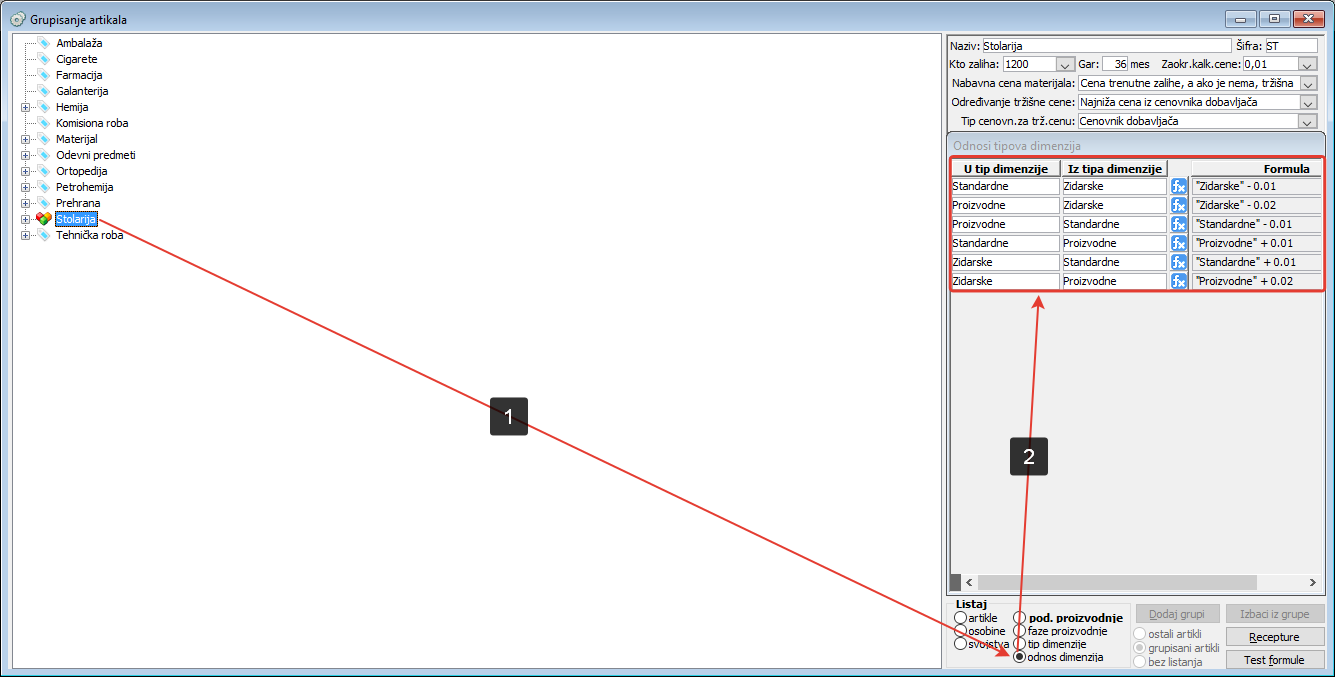Click the tag icon next to Ambalaža
1335x677 pixels.
[x=44, y=43]
